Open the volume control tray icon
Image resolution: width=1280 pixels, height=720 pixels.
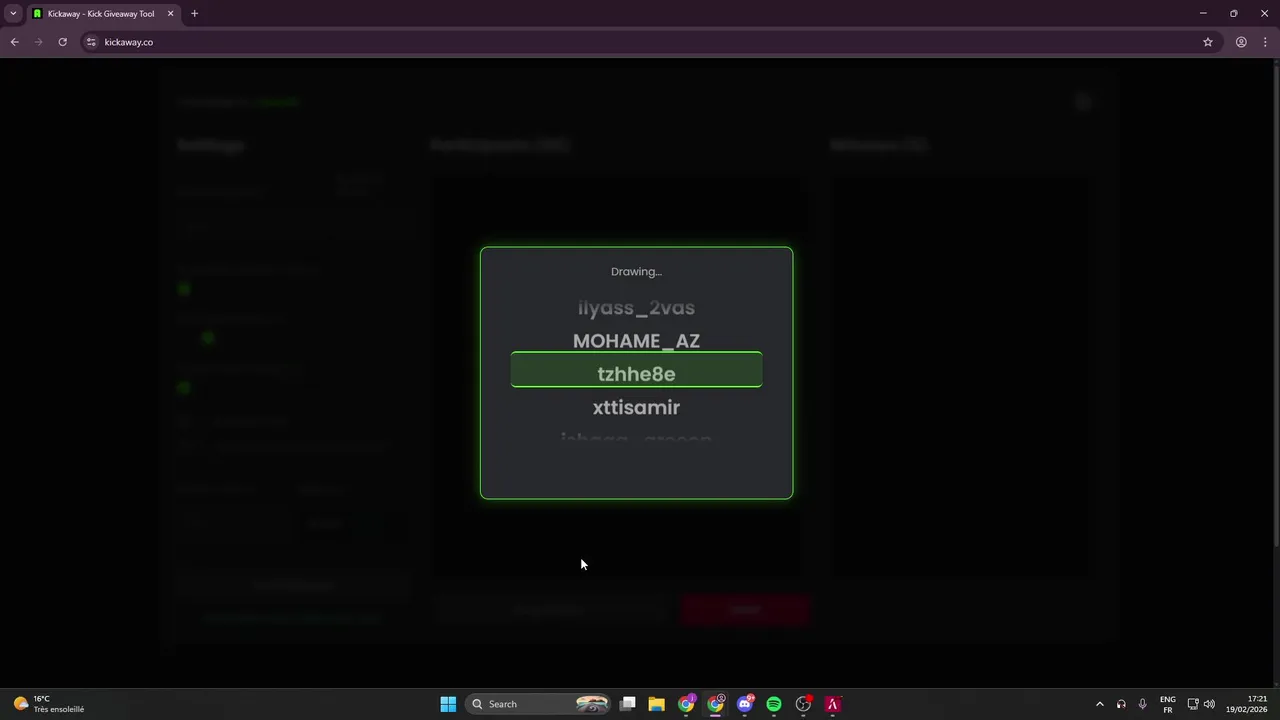click(x=1210, y=704)
